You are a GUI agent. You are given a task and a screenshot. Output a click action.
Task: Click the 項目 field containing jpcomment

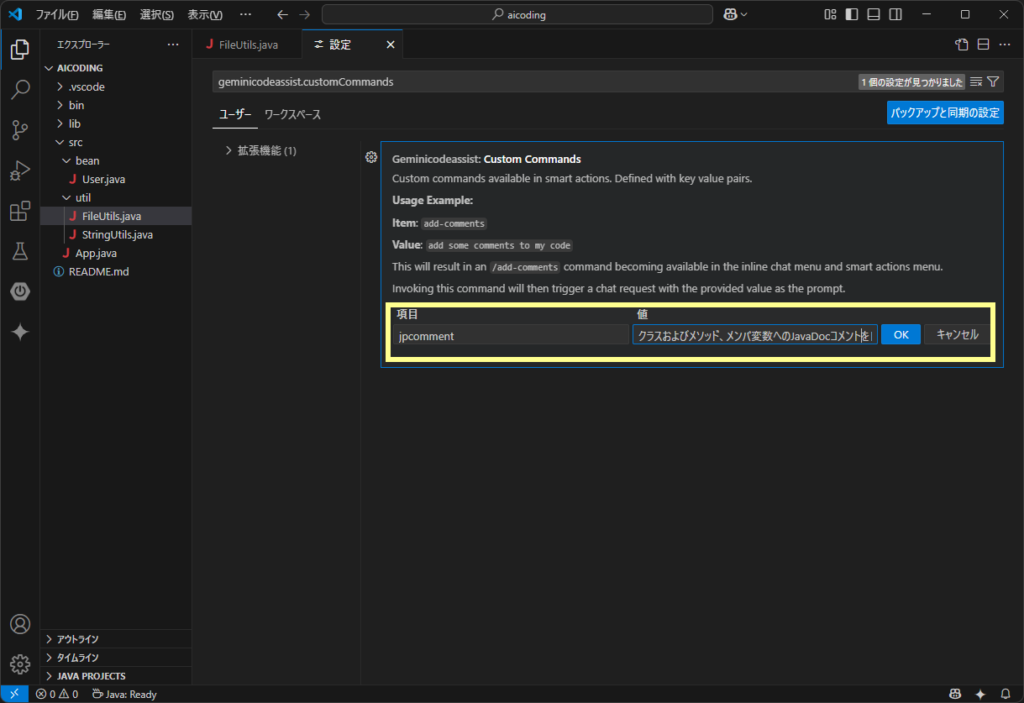tap(511, 336)
